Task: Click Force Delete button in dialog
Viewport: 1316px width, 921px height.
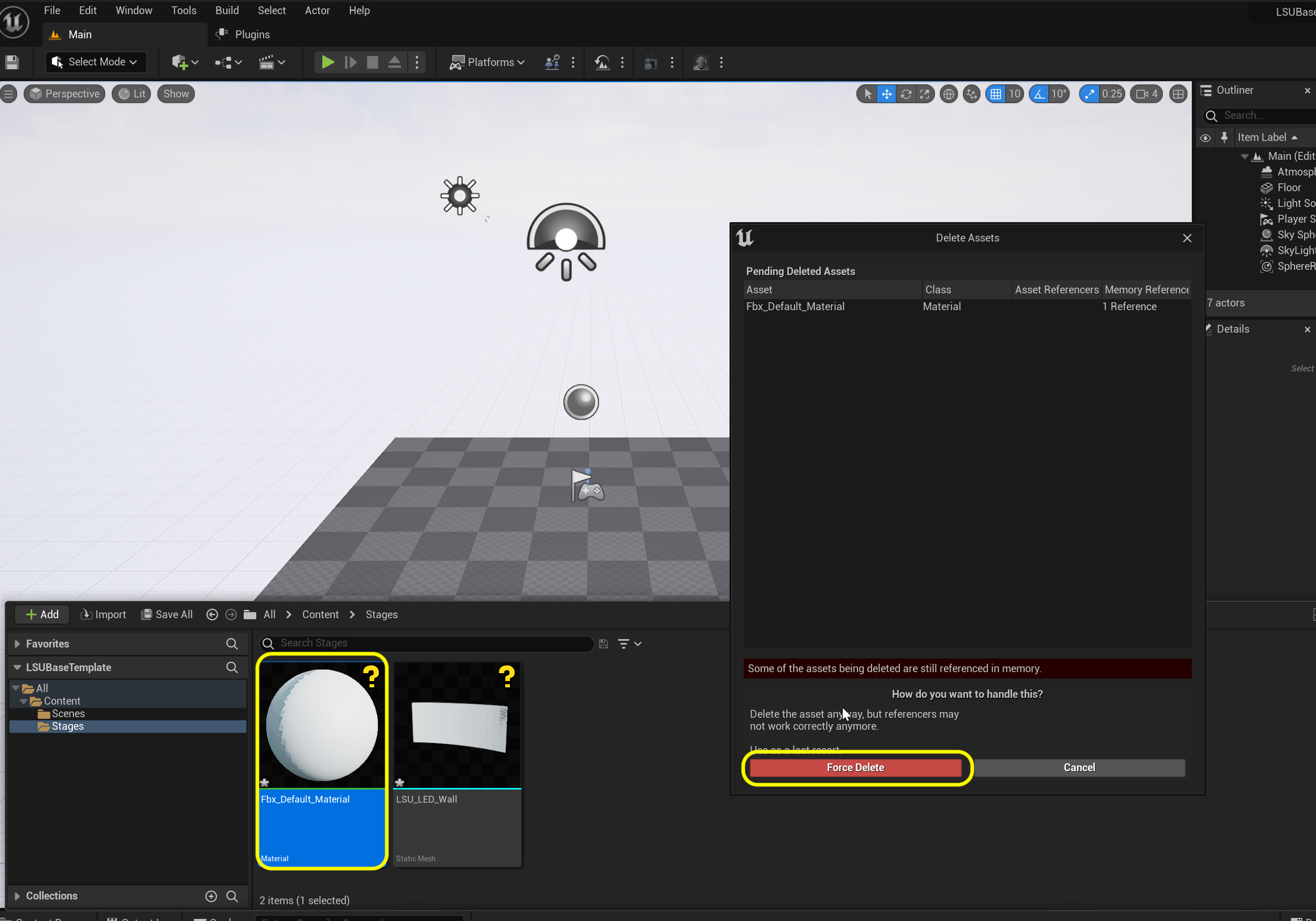Action: (854, 766)
